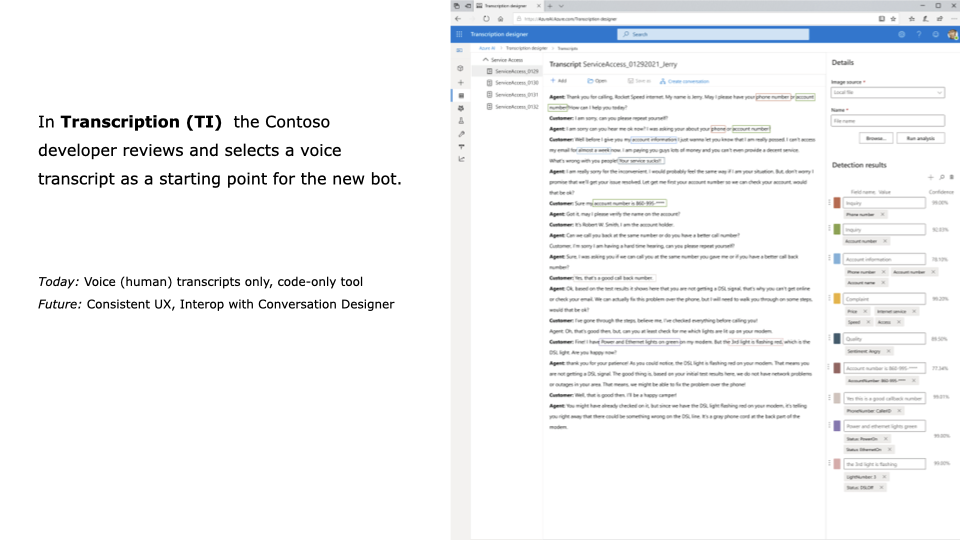Image resolution: width=960 pixels, height=540 pixels.
Task: Reload the page with refresh icon
Action: (x=486, y=19)
